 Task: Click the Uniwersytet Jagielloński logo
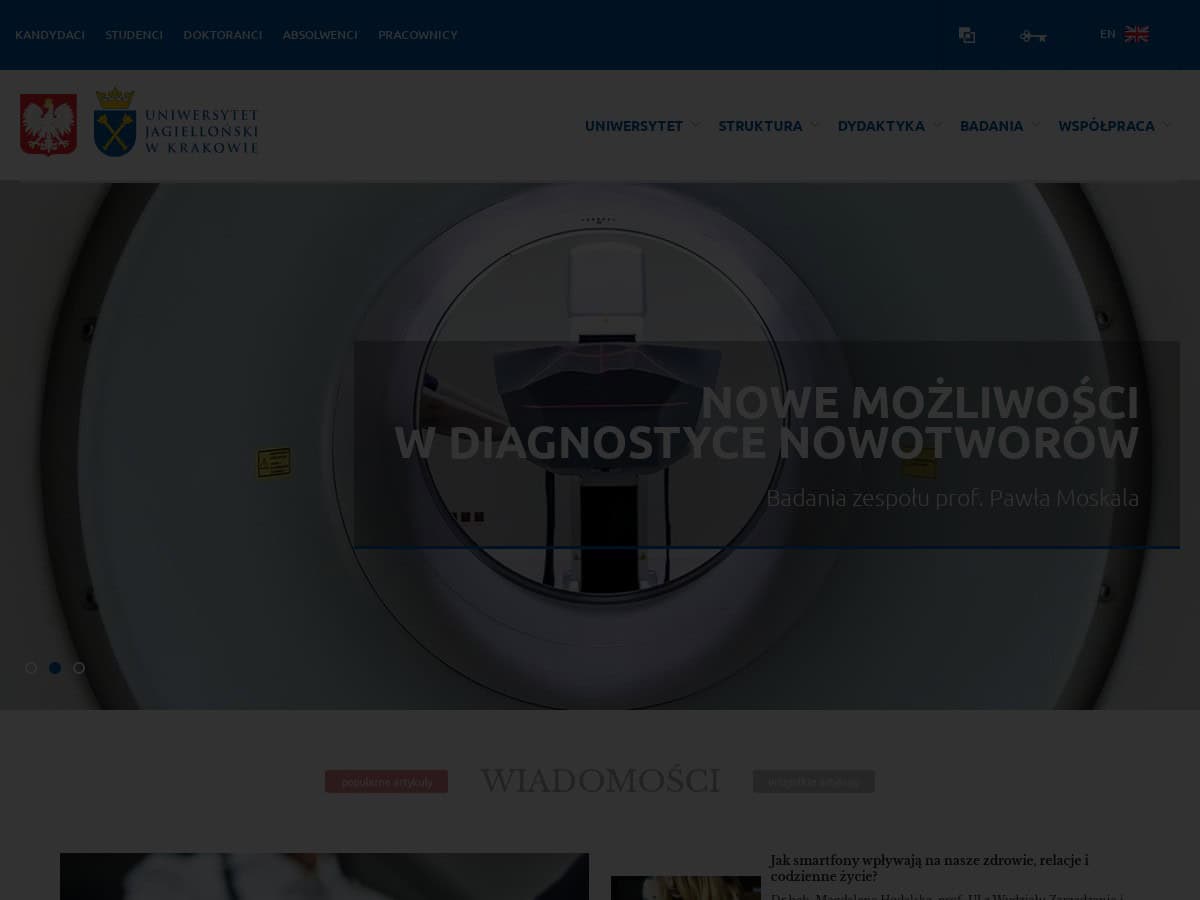pos(176,122)
